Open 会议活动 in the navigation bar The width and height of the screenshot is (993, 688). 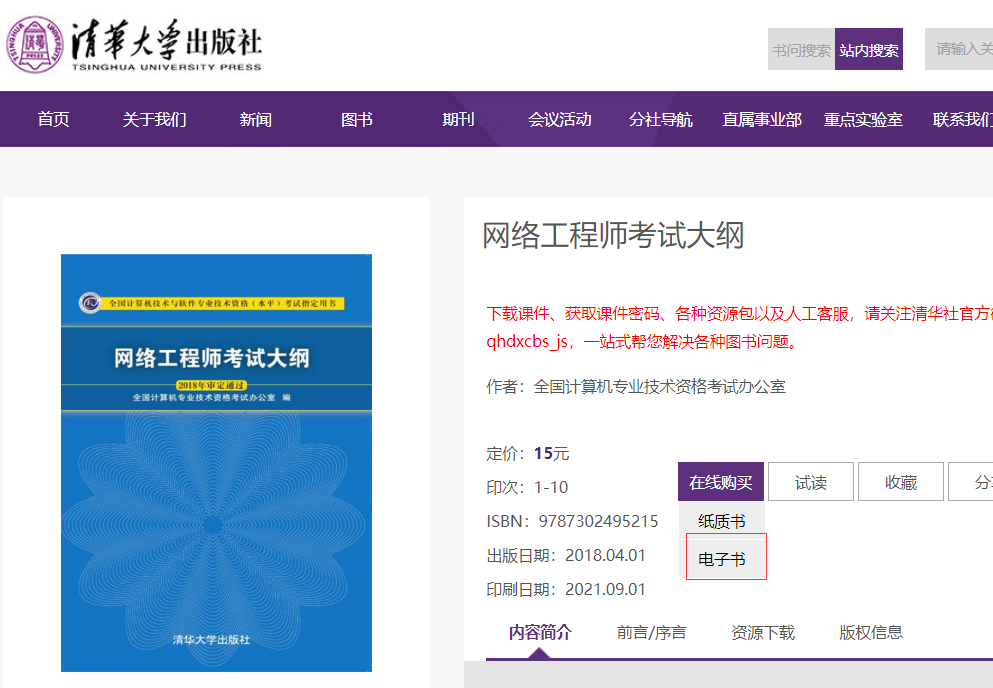click(x=560, y=120)
